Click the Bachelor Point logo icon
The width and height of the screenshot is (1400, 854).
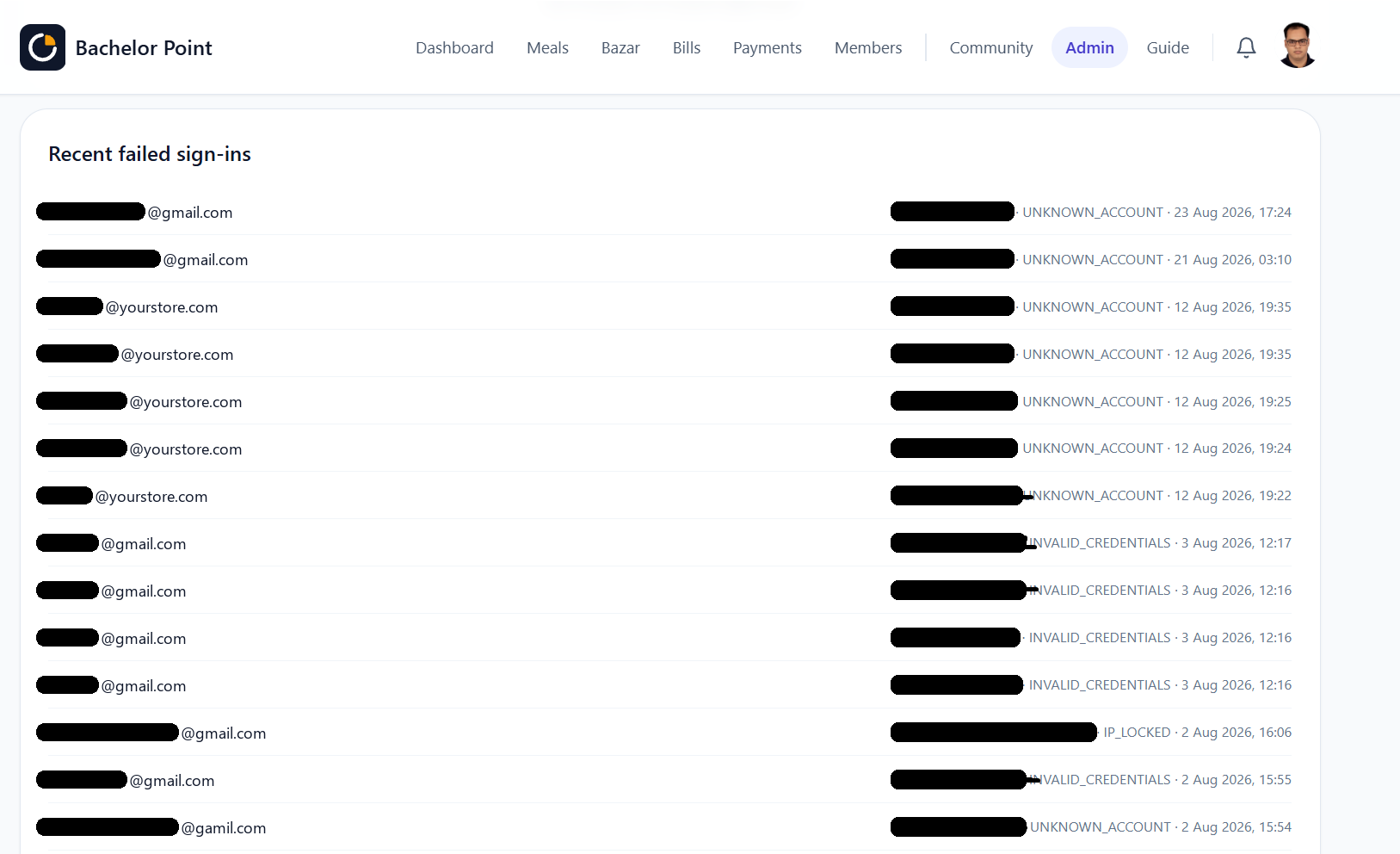pyautogui.click(x=42, y=47)
